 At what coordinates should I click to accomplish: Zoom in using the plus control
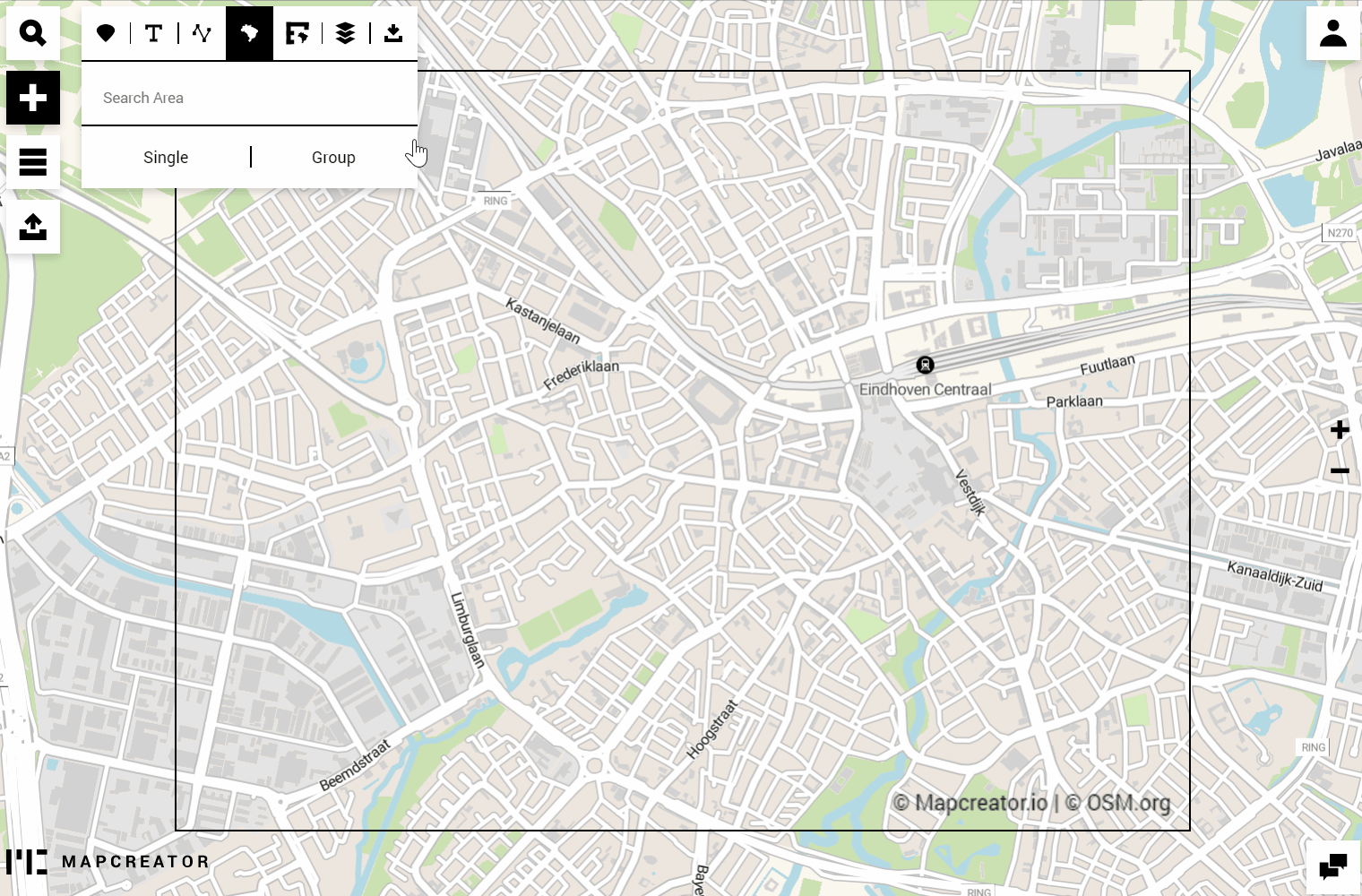pos(1340,429)
